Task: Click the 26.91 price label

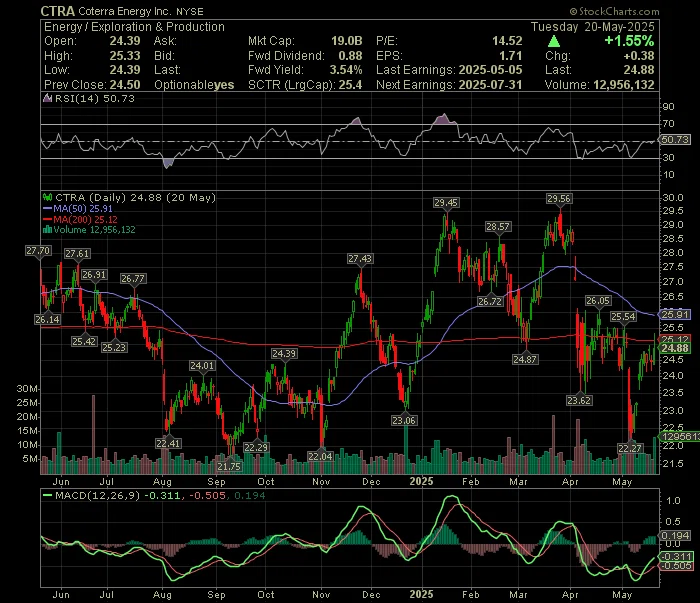Action: [94, 274]
